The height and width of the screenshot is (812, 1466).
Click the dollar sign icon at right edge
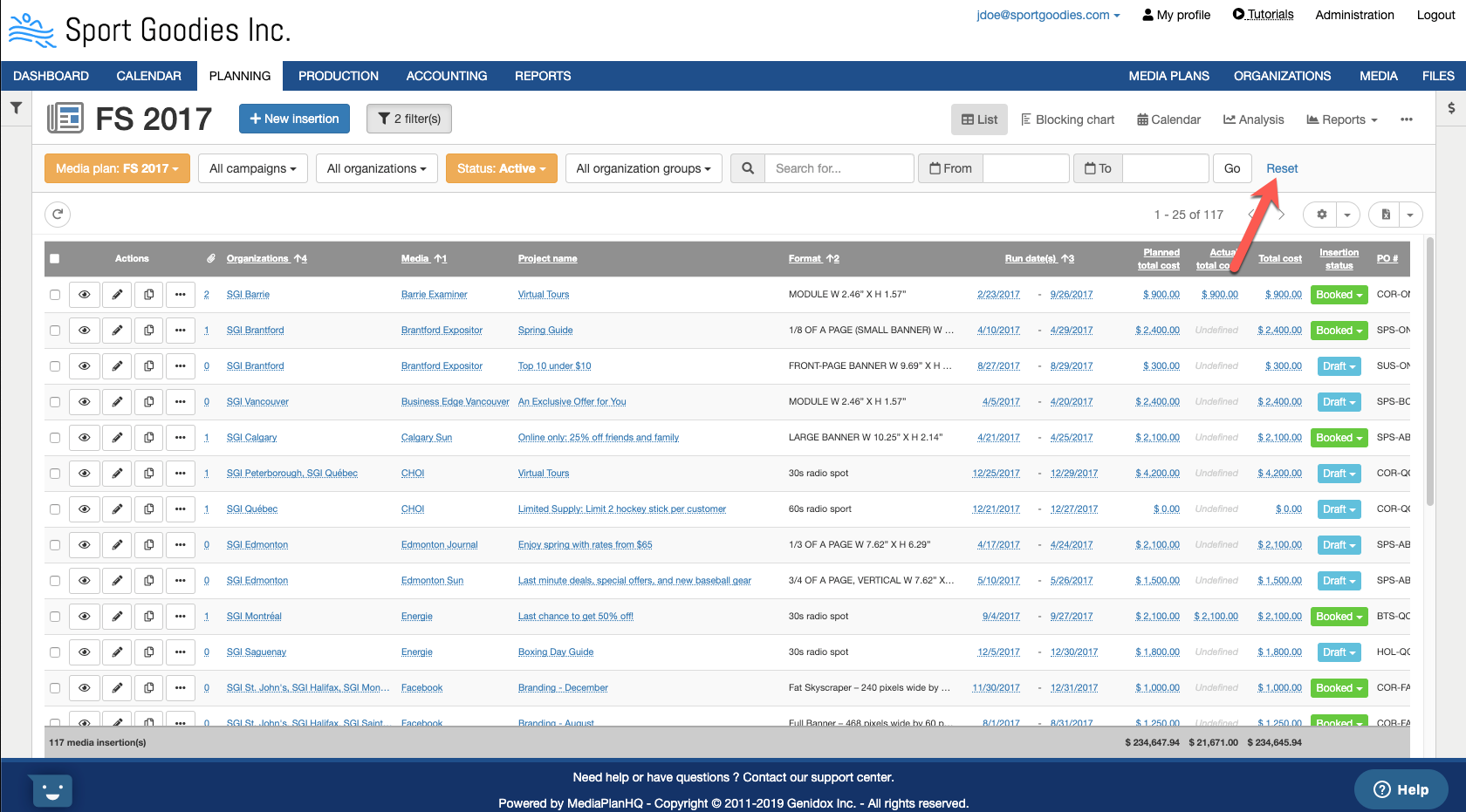1451,108
